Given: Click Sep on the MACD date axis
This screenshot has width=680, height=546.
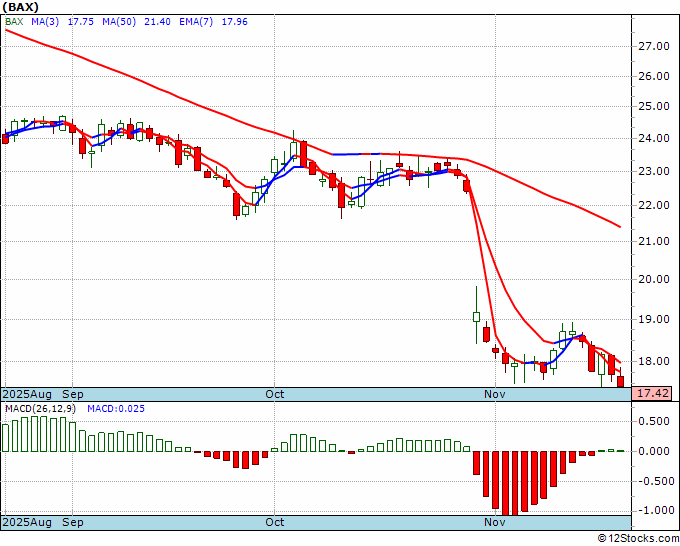Looking at the screenshot, I should [72, 522].
